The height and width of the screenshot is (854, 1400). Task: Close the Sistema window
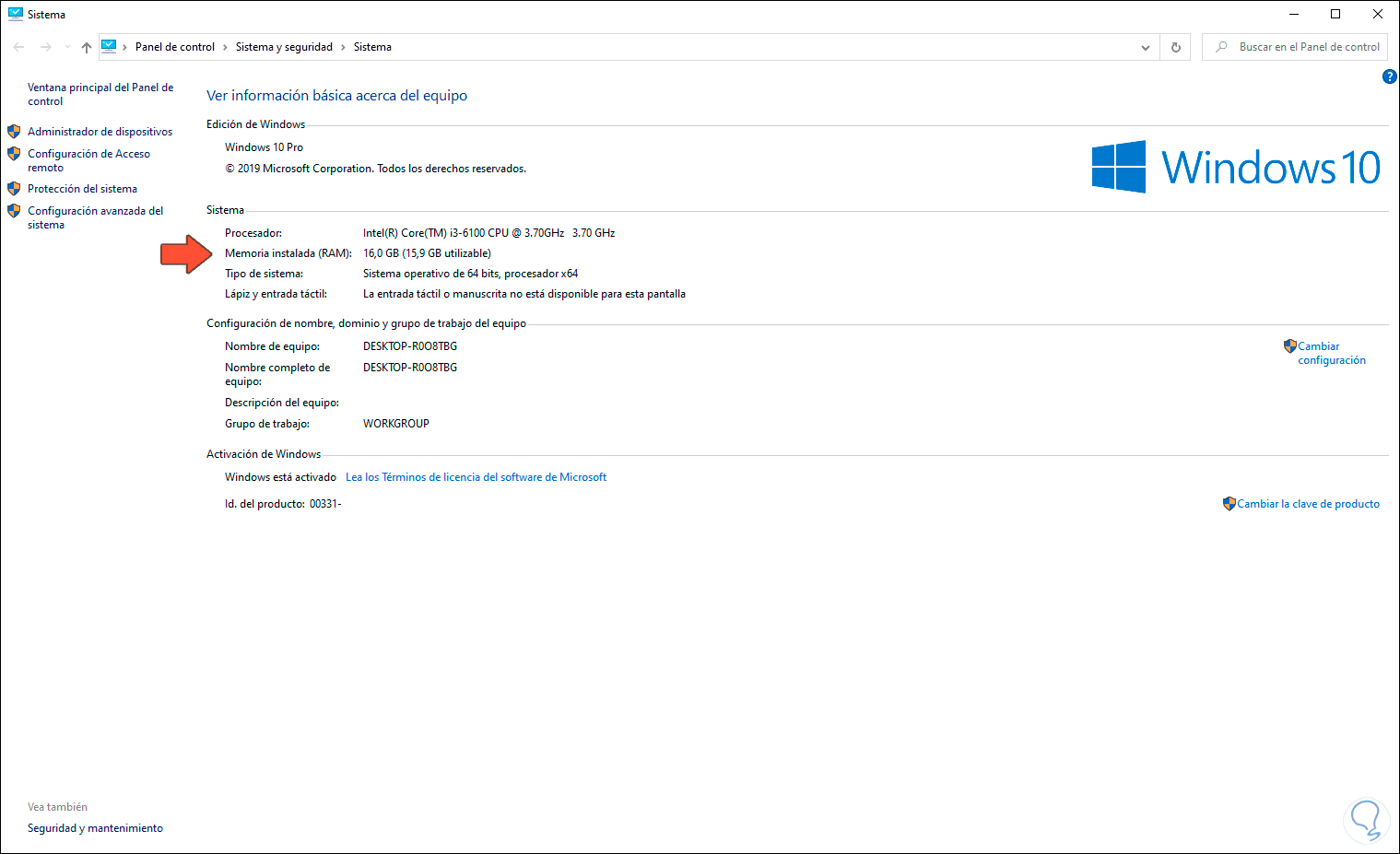pyautogui.click(x=1378, y=14)
